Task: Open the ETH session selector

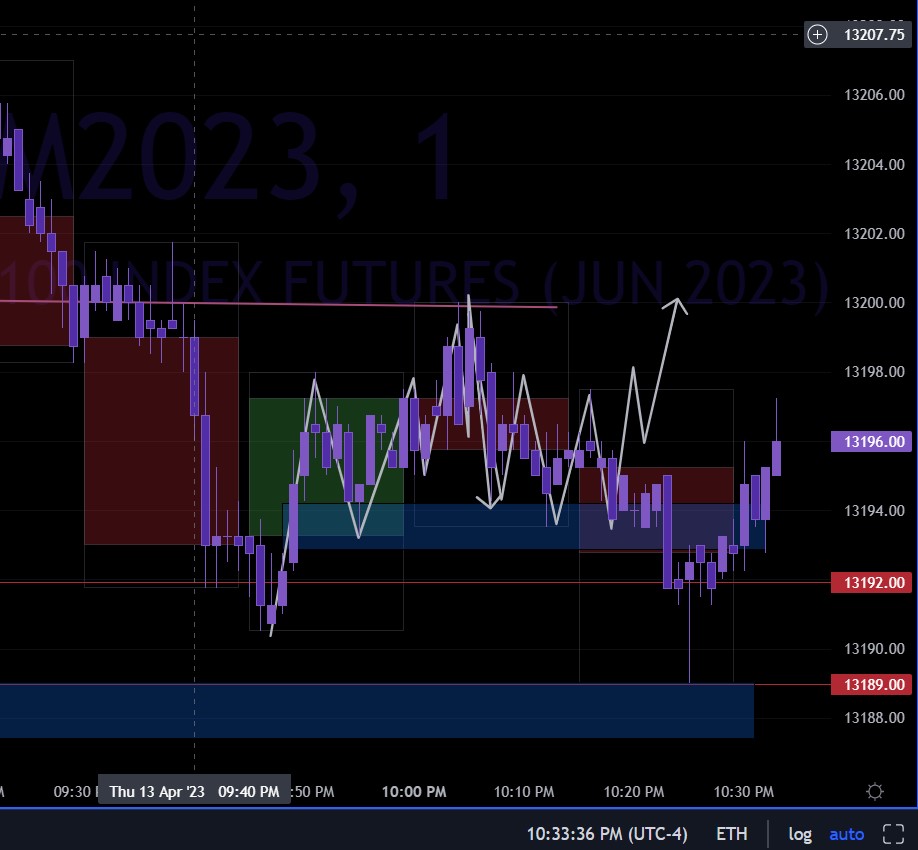Action: [x=731, y=834]
